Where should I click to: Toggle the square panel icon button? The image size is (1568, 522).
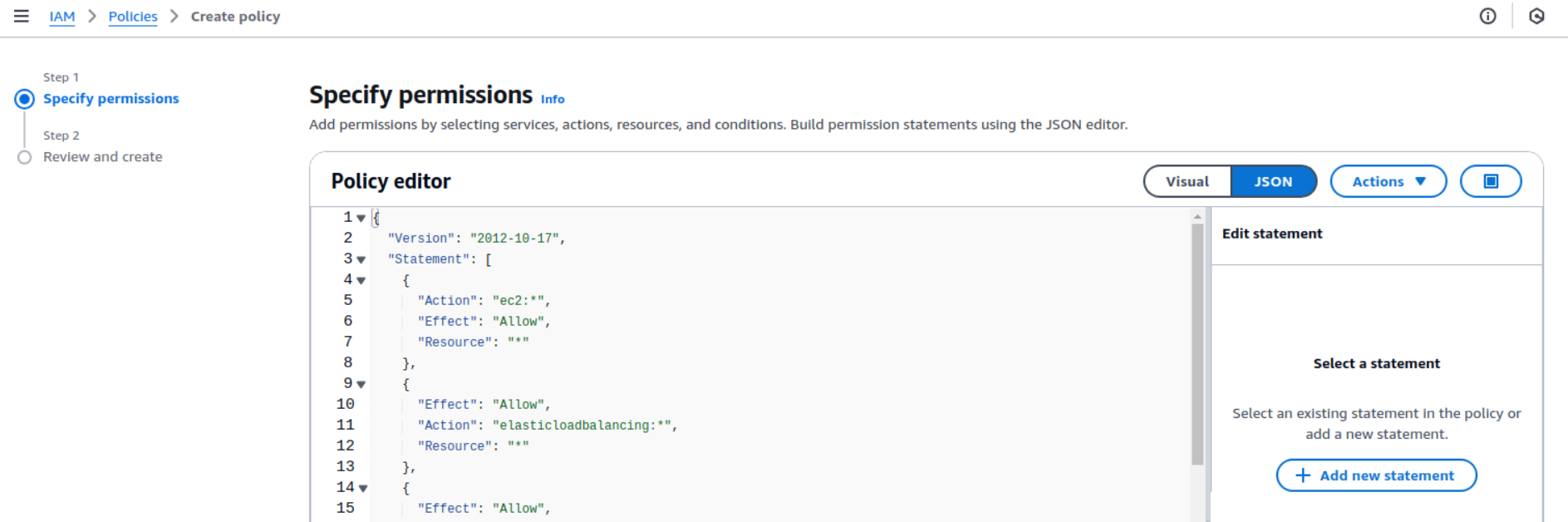point(1491,181)
